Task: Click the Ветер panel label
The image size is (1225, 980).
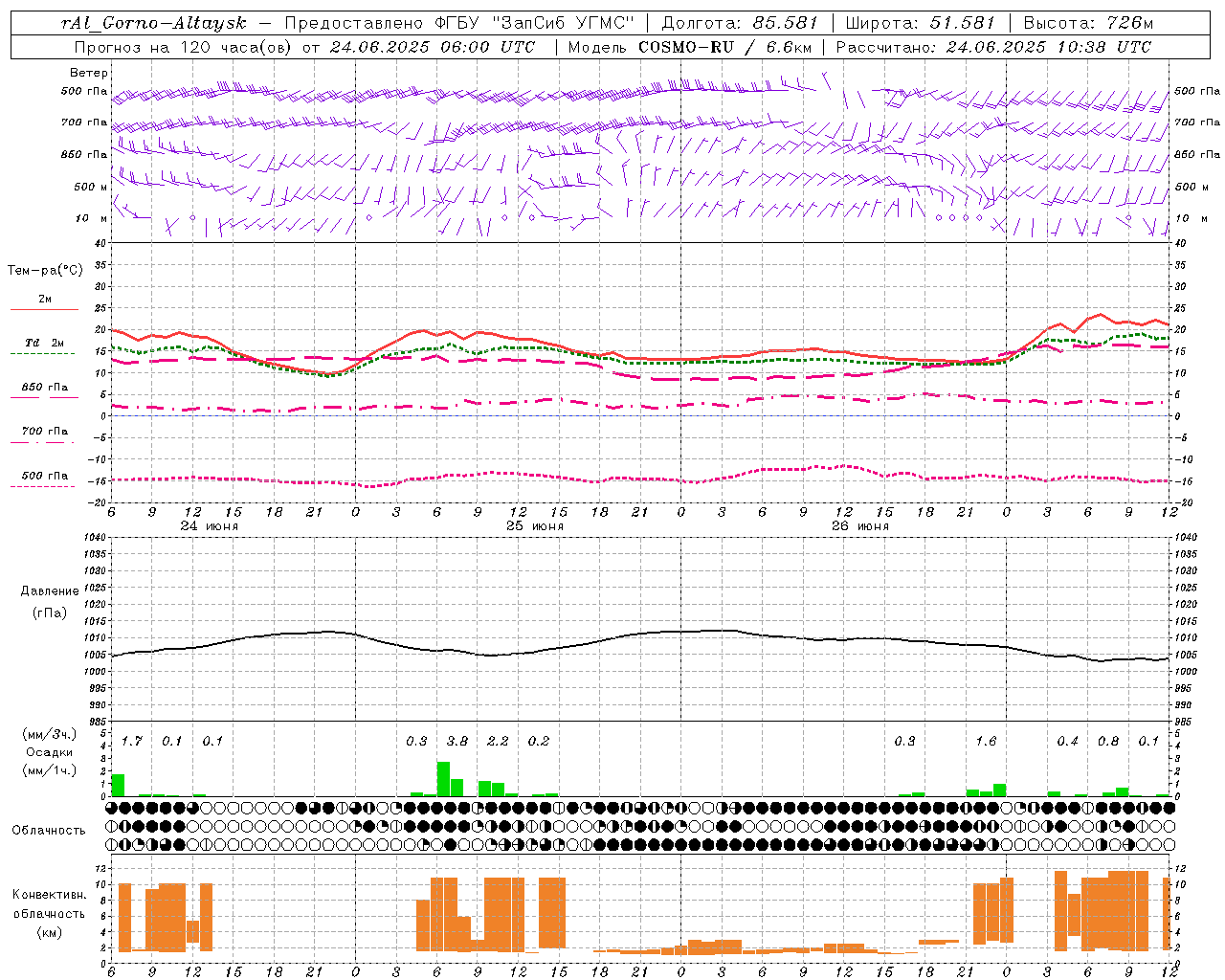Action: pyautogui.click(x=89, y=73)
